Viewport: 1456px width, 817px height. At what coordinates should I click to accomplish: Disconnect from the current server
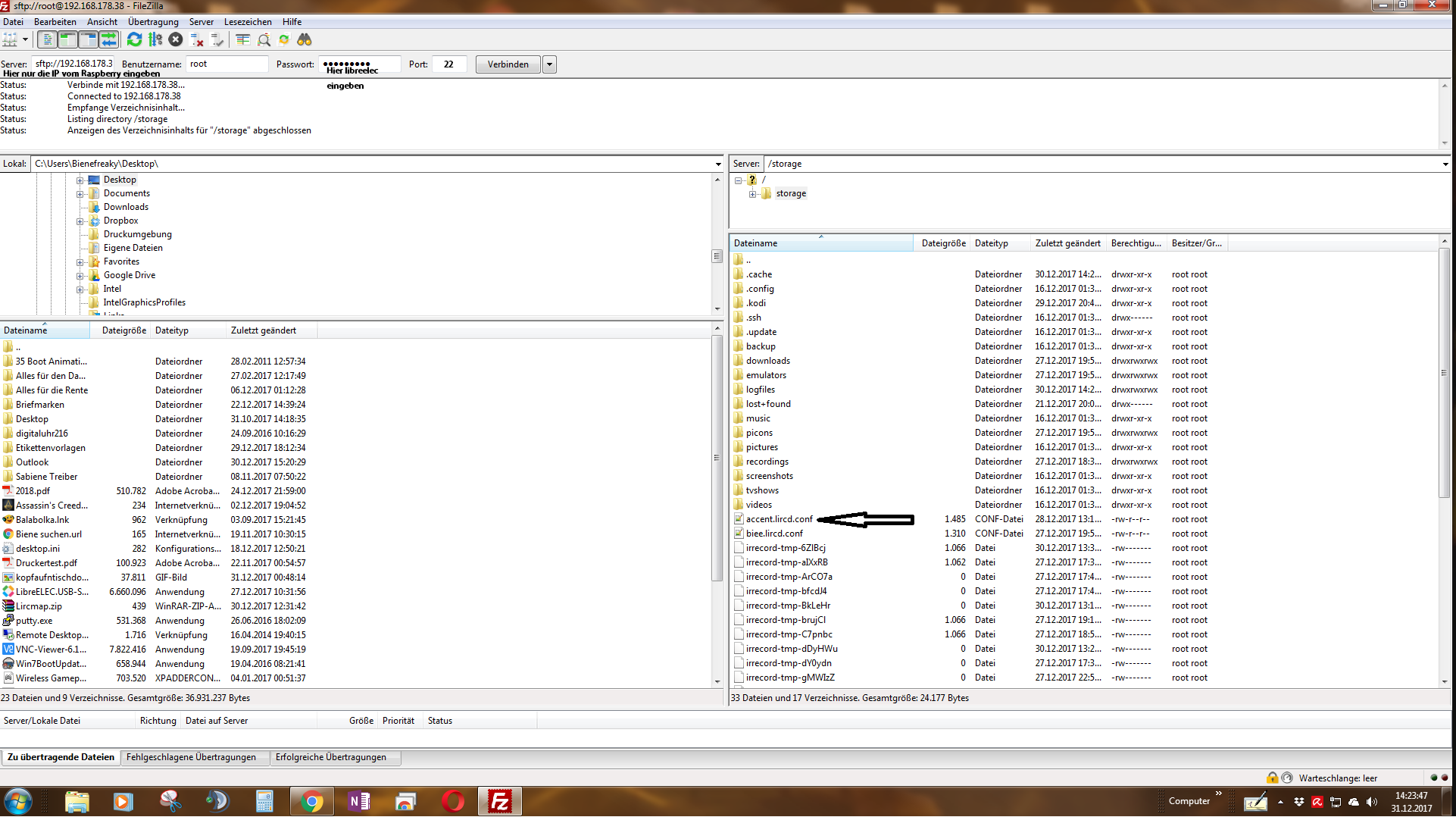coord(197,39)
